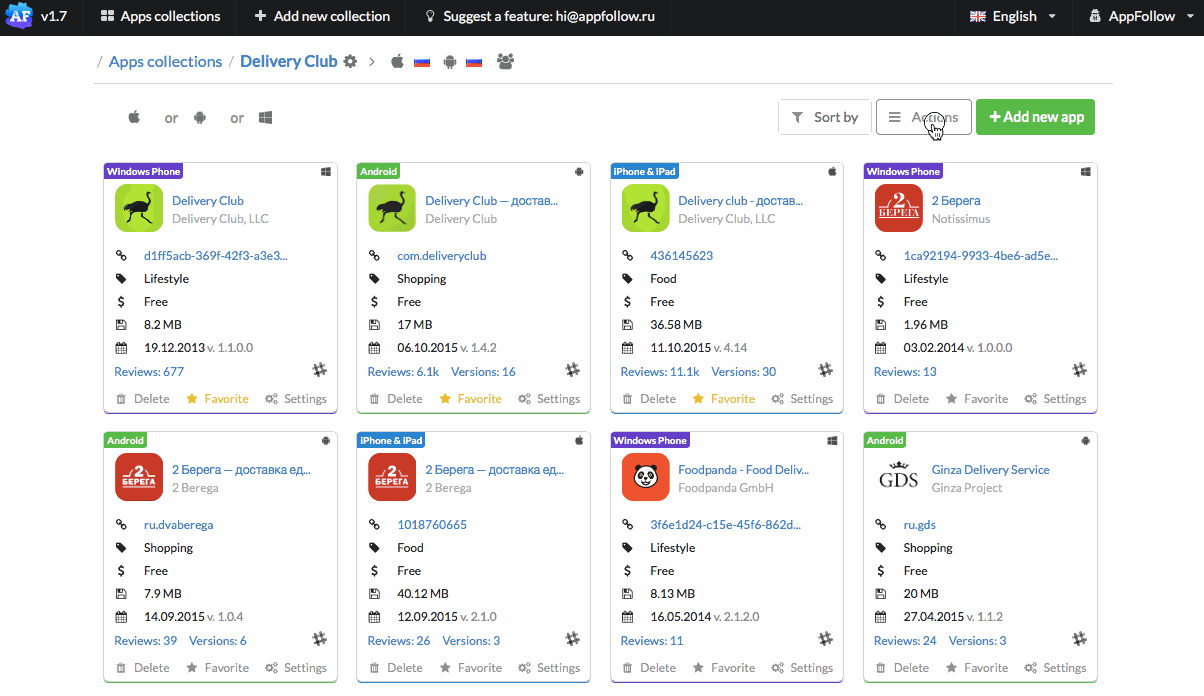The height and width of the screenshot is (696, 1204).
Task: Unfavorite the com.deliveryclub Android app
Action: tap(470, 399)
